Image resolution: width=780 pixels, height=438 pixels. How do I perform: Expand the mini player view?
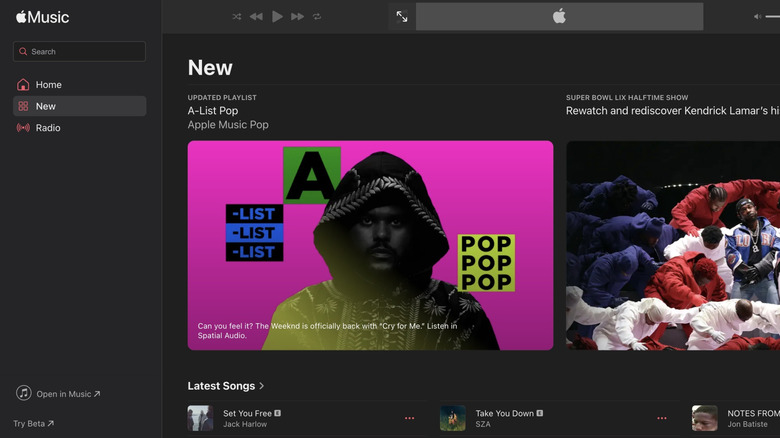pos(402,17)
